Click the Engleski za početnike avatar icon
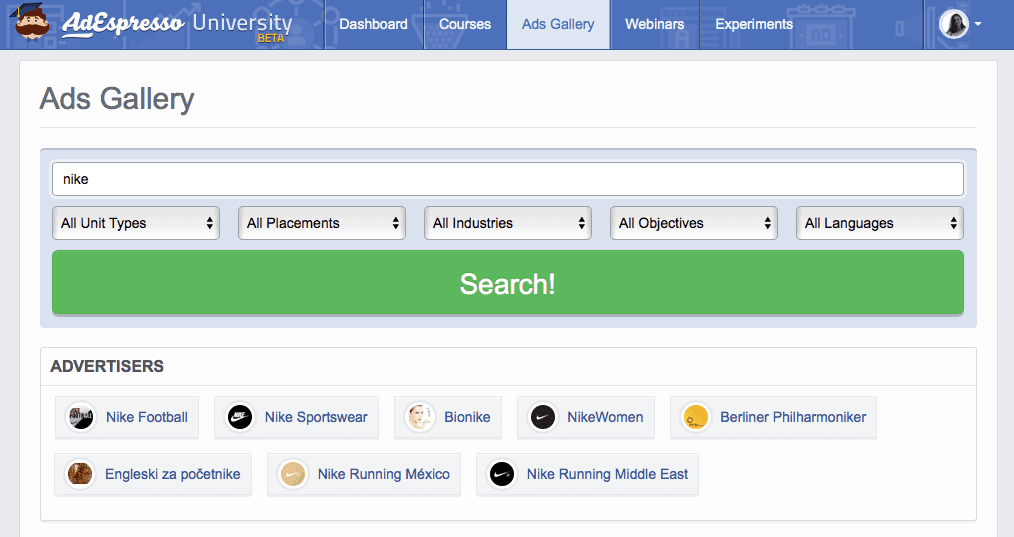The image size is (1014, 537). click(80, 474)
